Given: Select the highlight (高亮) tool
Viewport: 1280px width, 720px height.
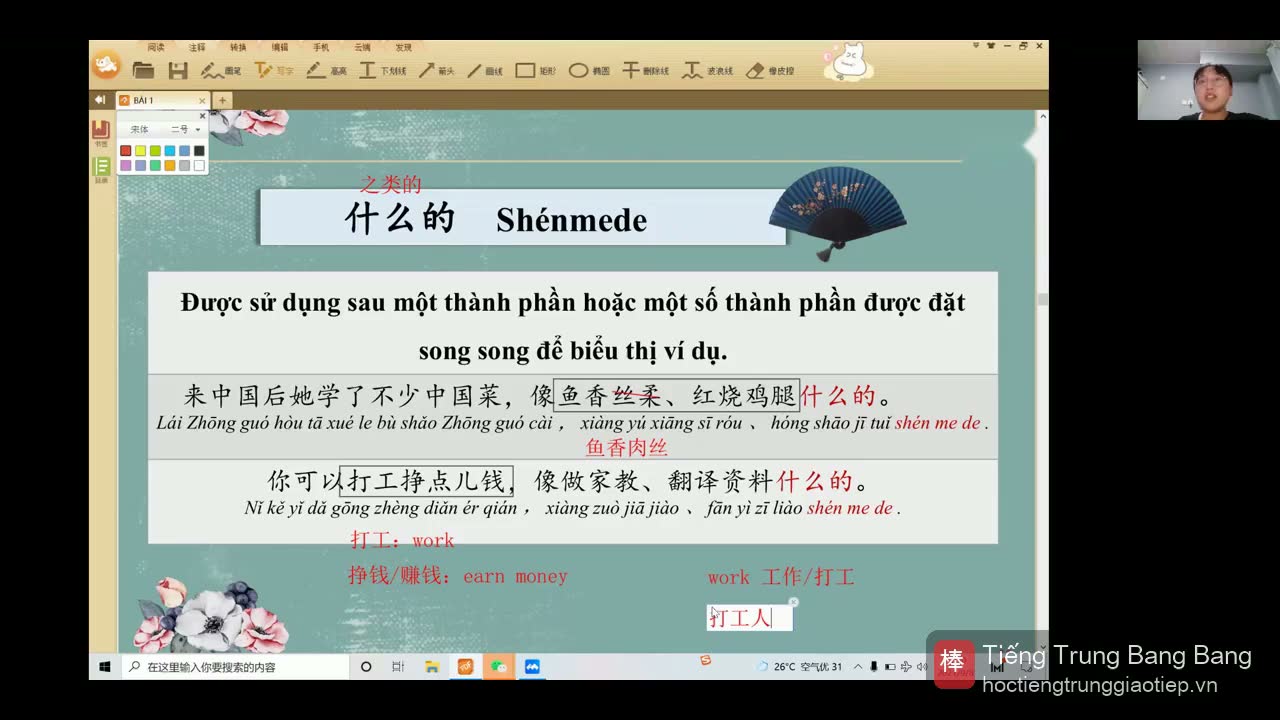Looking at the screenshot, I should tap(326, 70).
